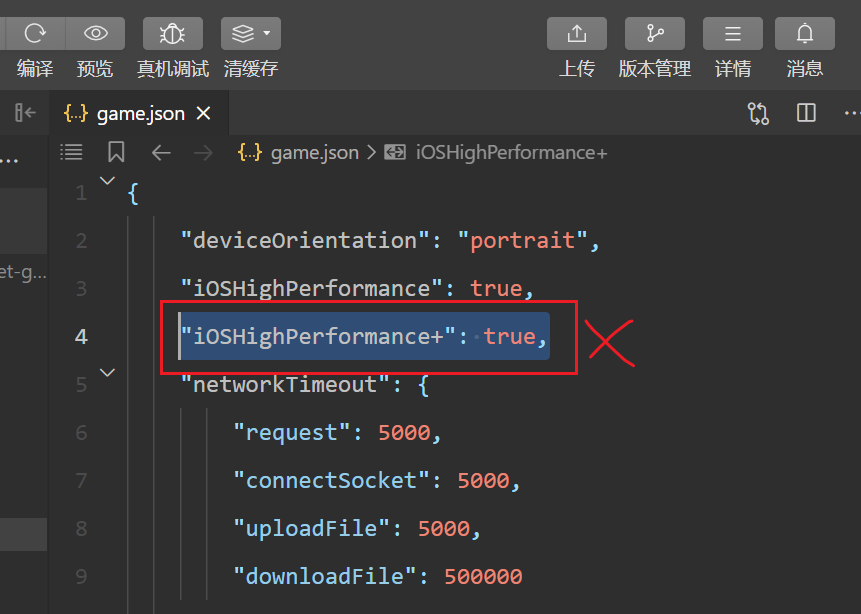Viewport: 861px width, 614px height.
Task: Start real device debugging (真机调试) bug icon
Action: [x=172, y=34]
